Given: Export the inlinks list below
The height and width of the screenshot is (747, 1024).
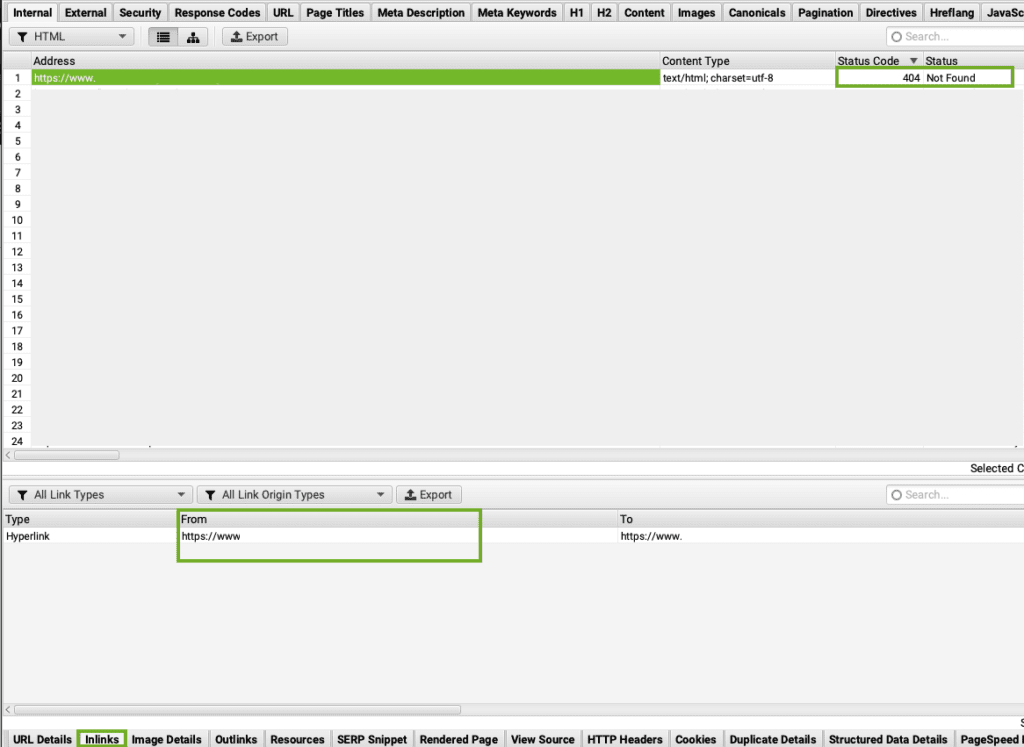Looking at the screenshot, I should [428, 495].
